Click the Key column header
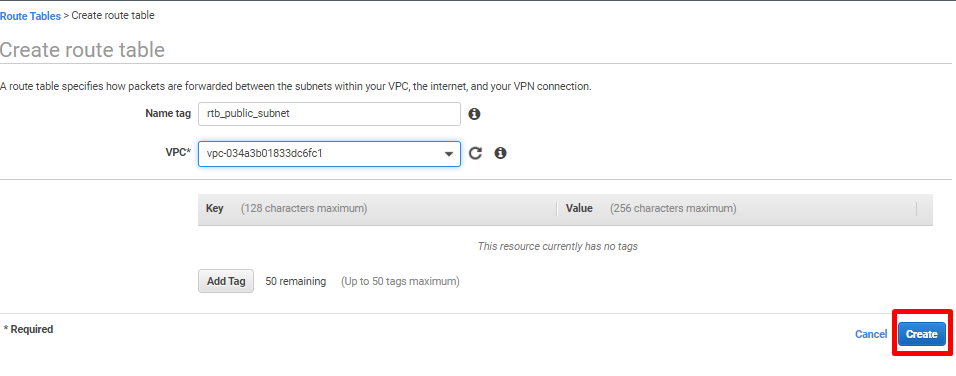 (215, 208)
